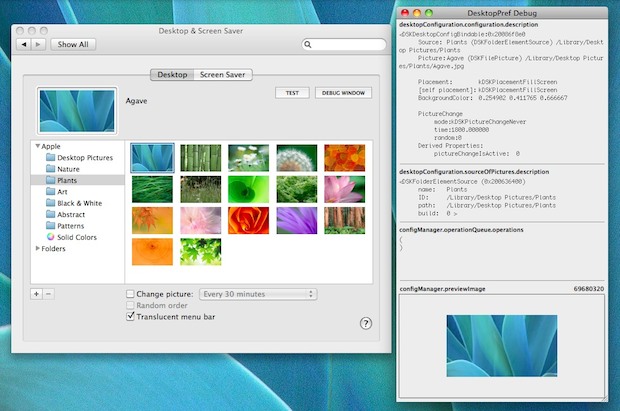This screenshot has width=620, height=411.
Task: Go forward with the right arrow toolbar button
Action: pos(38,44)
